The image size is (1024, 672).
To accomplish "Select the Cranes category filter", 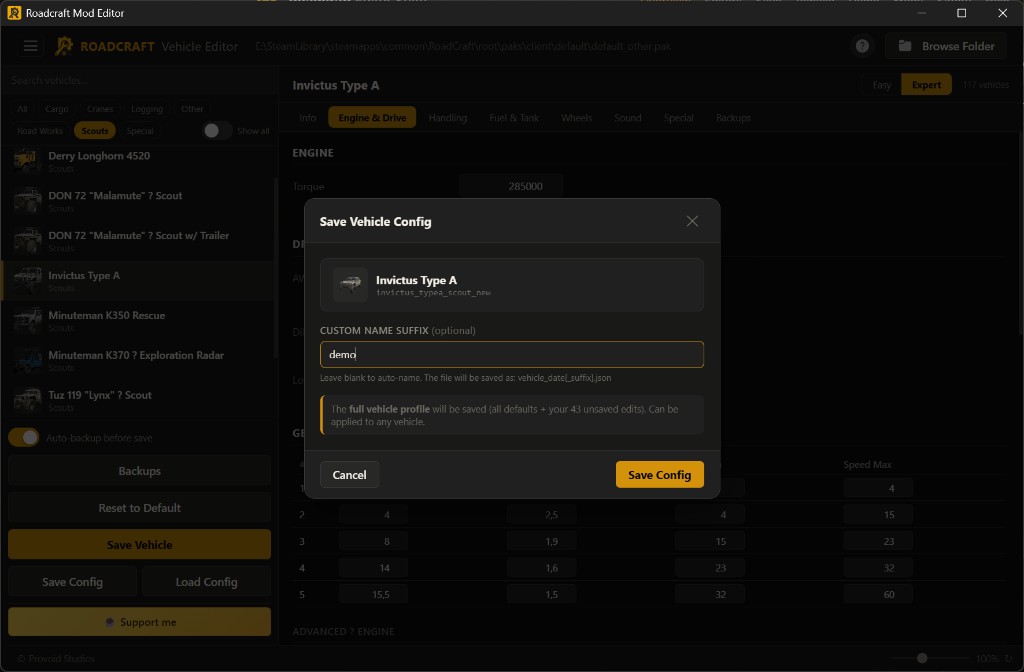I will pos(100,109).
